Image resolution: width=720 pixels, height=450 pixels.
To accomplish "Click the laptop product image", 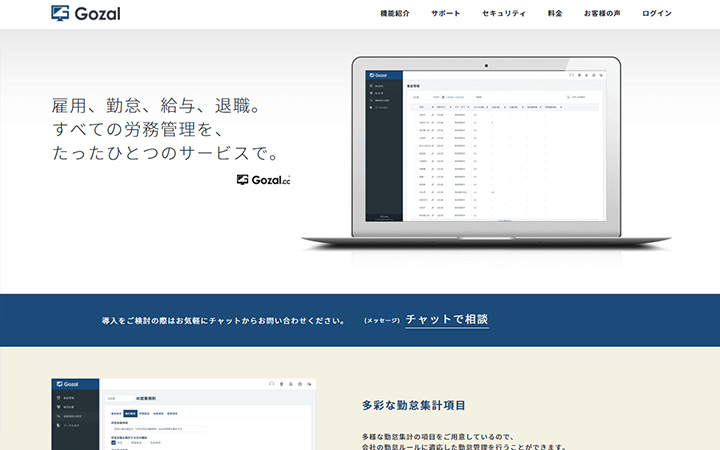I will click(x=486, y=154).
